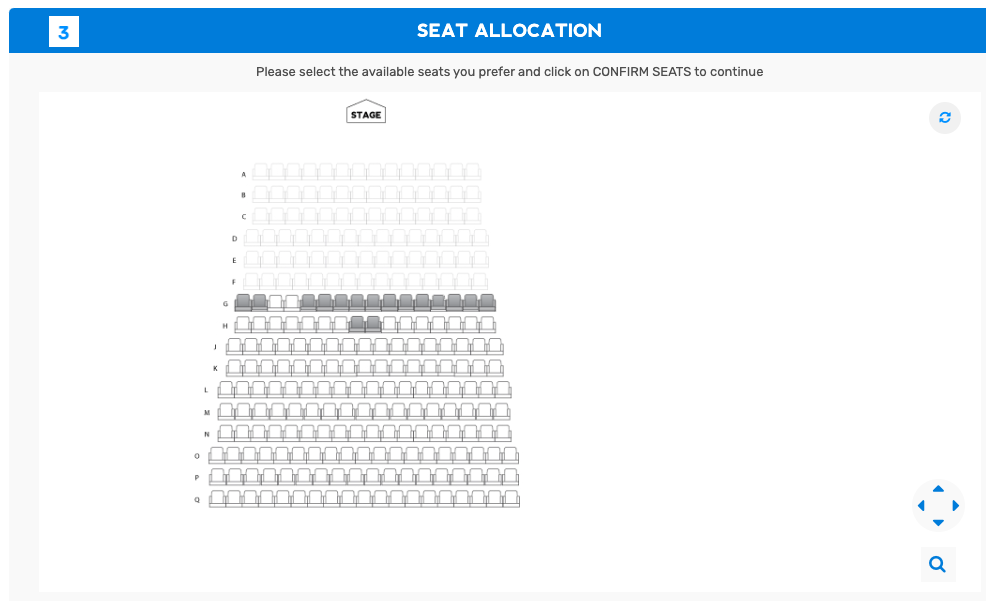Select the first seat in row A
The width and height of the screenshot is (986, 601).
(260, 172)
